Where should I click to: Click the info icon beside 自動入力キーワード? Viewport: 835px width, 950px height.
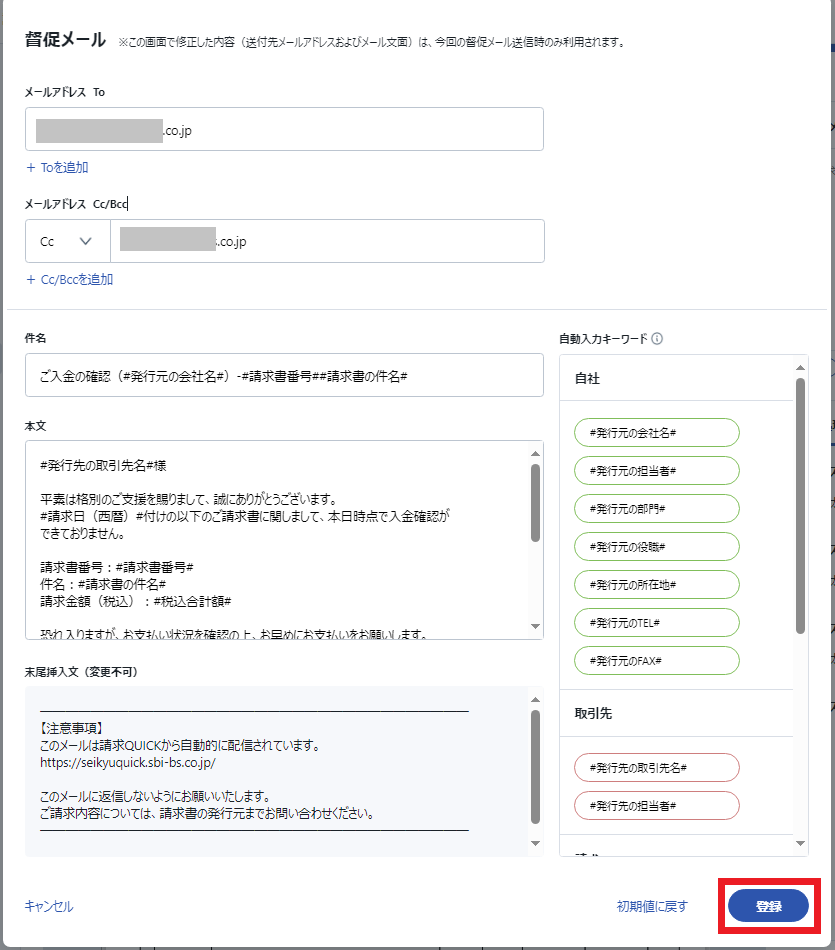[657, 339]
